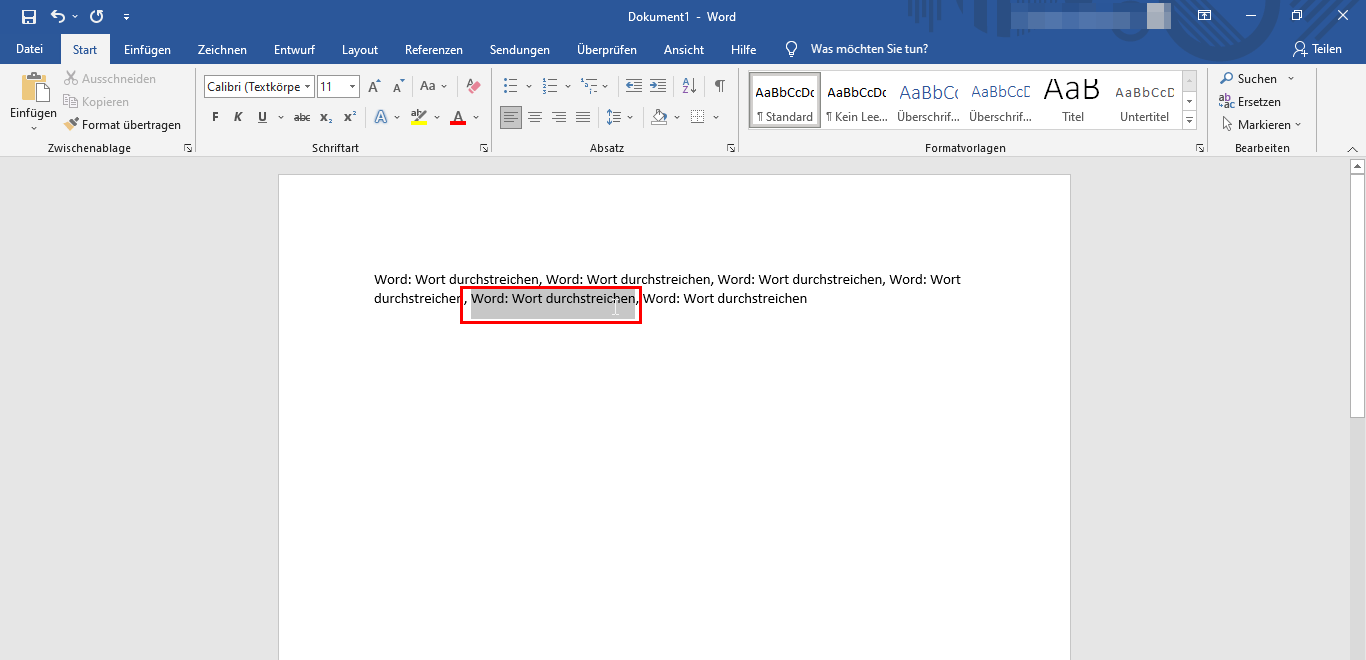Click the Format übertragen paintbrush

click(x=123, y=125)
